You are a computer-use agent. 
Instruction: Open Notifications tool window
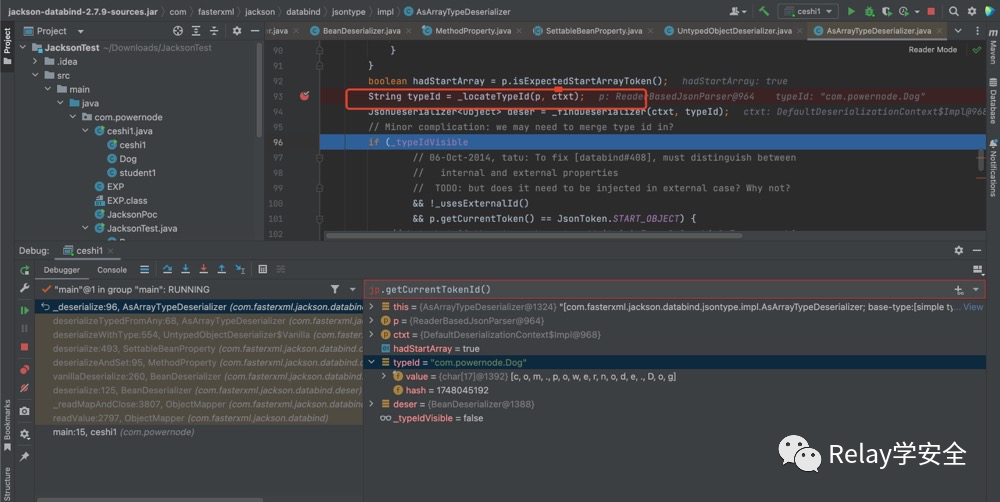(x=992, y=168)
